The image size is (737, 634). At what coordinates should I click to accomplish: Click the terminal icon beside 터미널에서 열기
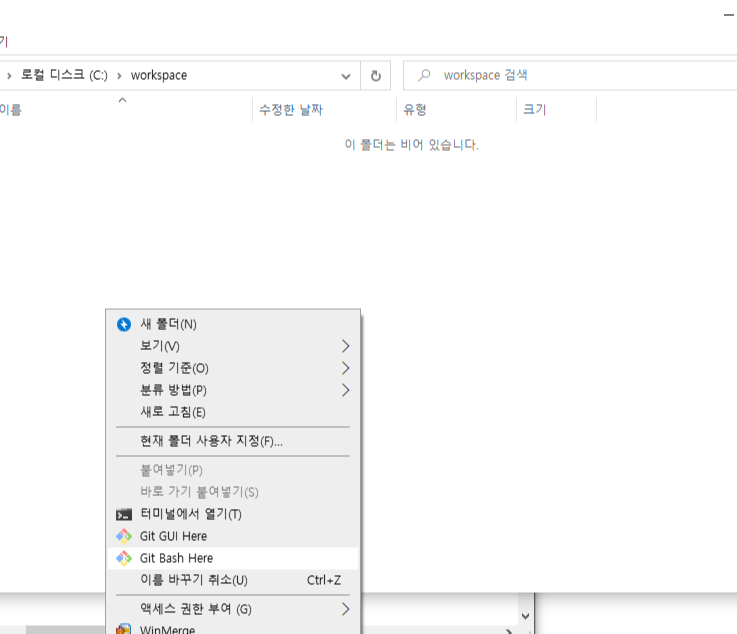[124, 515]
